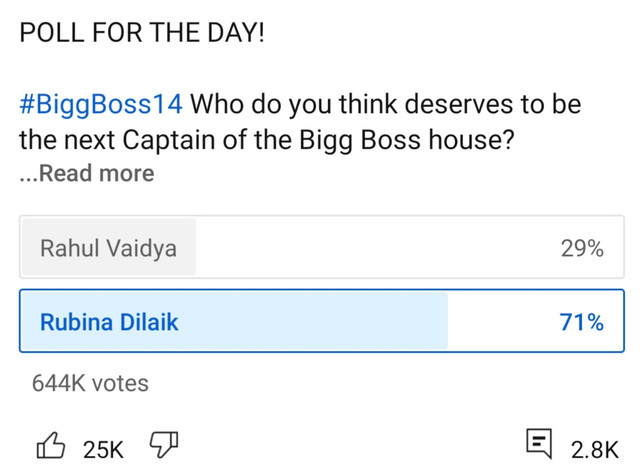Viewport: 640px width, 468px height.
Task: Click the 29% result label
Action: coord(582,249)
